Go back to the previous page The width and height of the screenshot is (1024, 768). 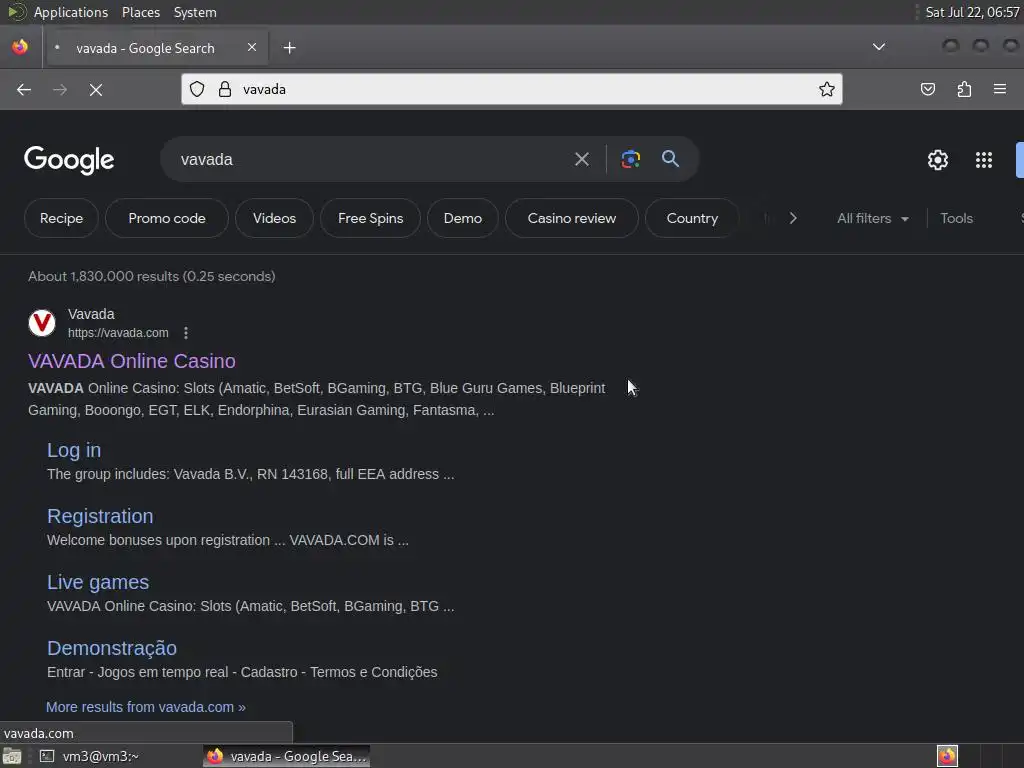[x=24, y=89]
